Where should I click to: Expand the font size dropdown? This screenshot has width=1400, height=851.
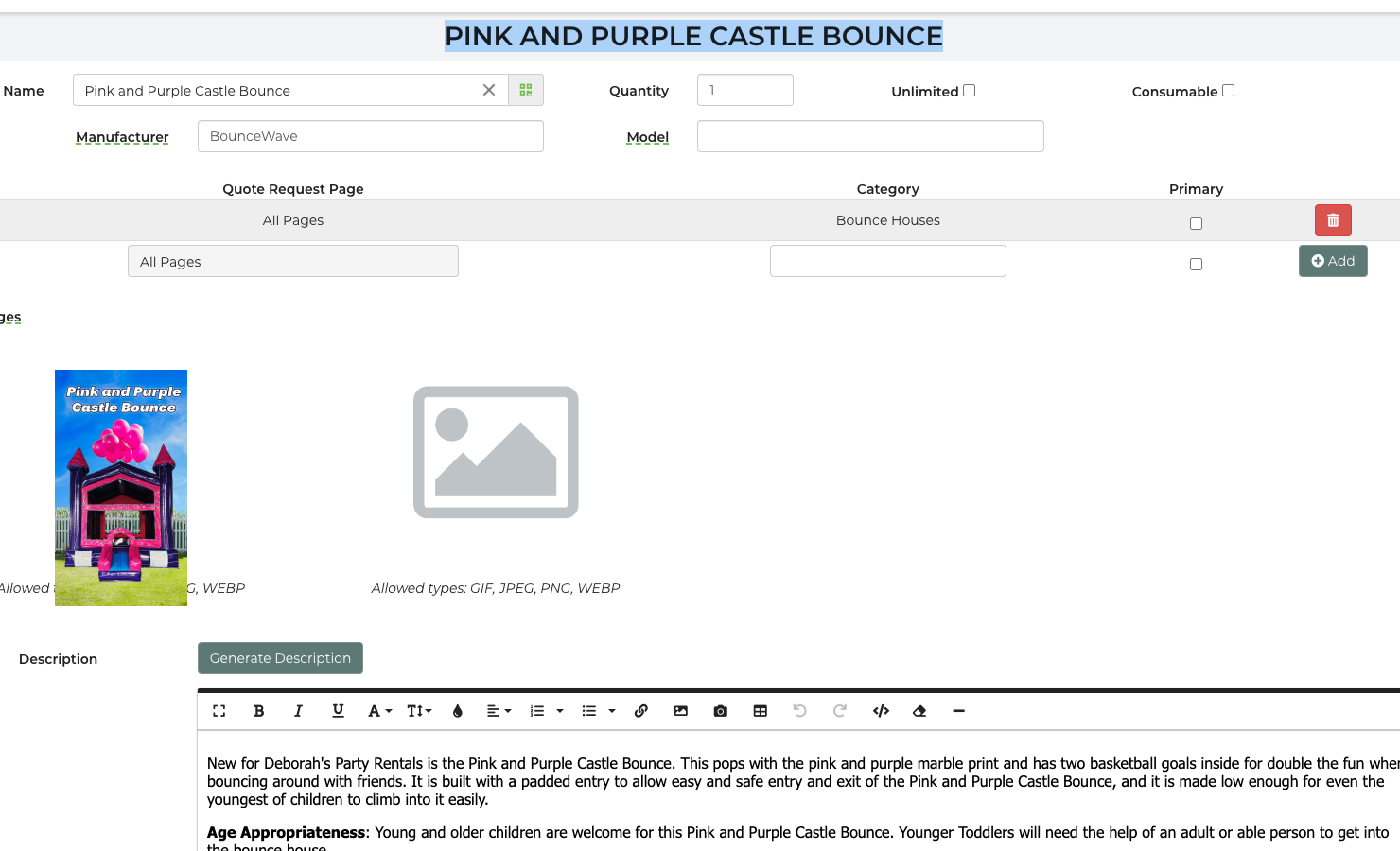coord(419,711)
